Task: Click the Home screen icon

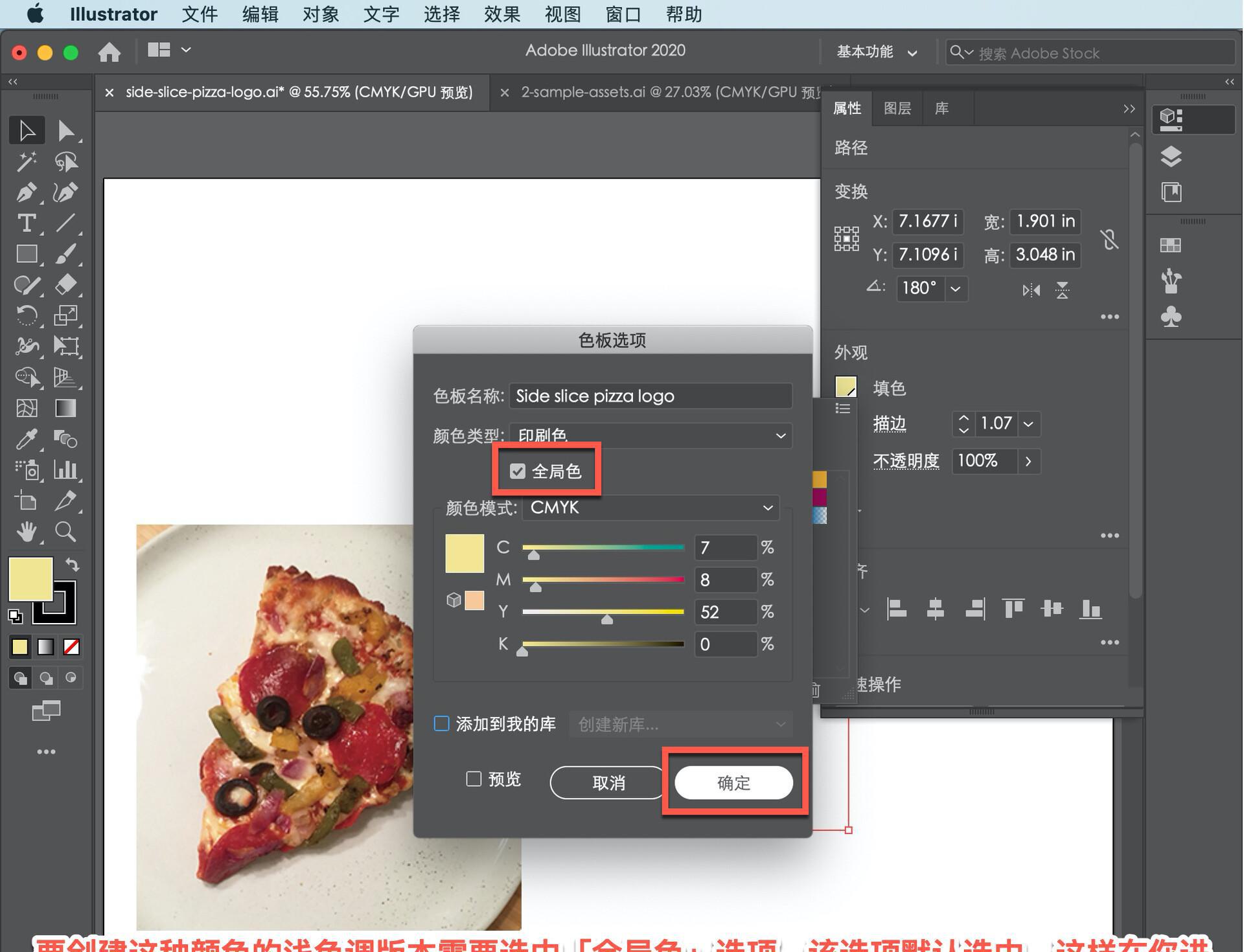Action: tap(109, 52)
